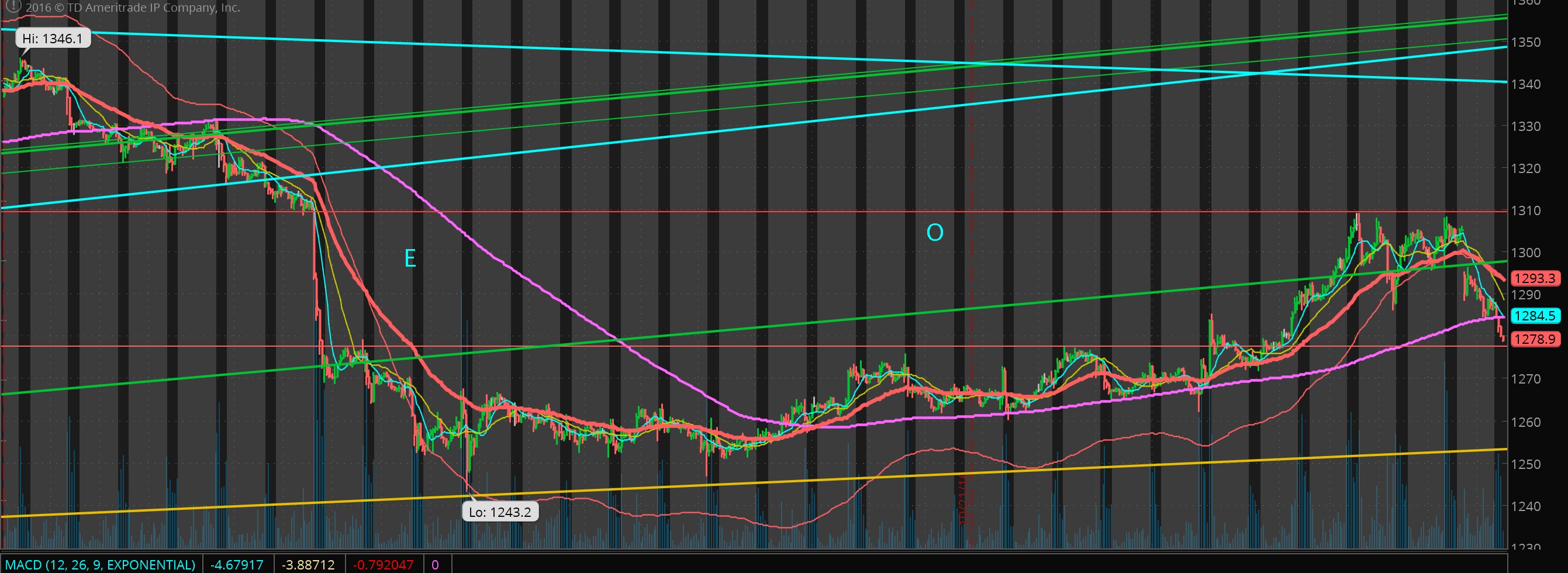The image size is (1568, 573).
Task: Click the MACD average value -3.88712
Action: (x=308, y=564)
